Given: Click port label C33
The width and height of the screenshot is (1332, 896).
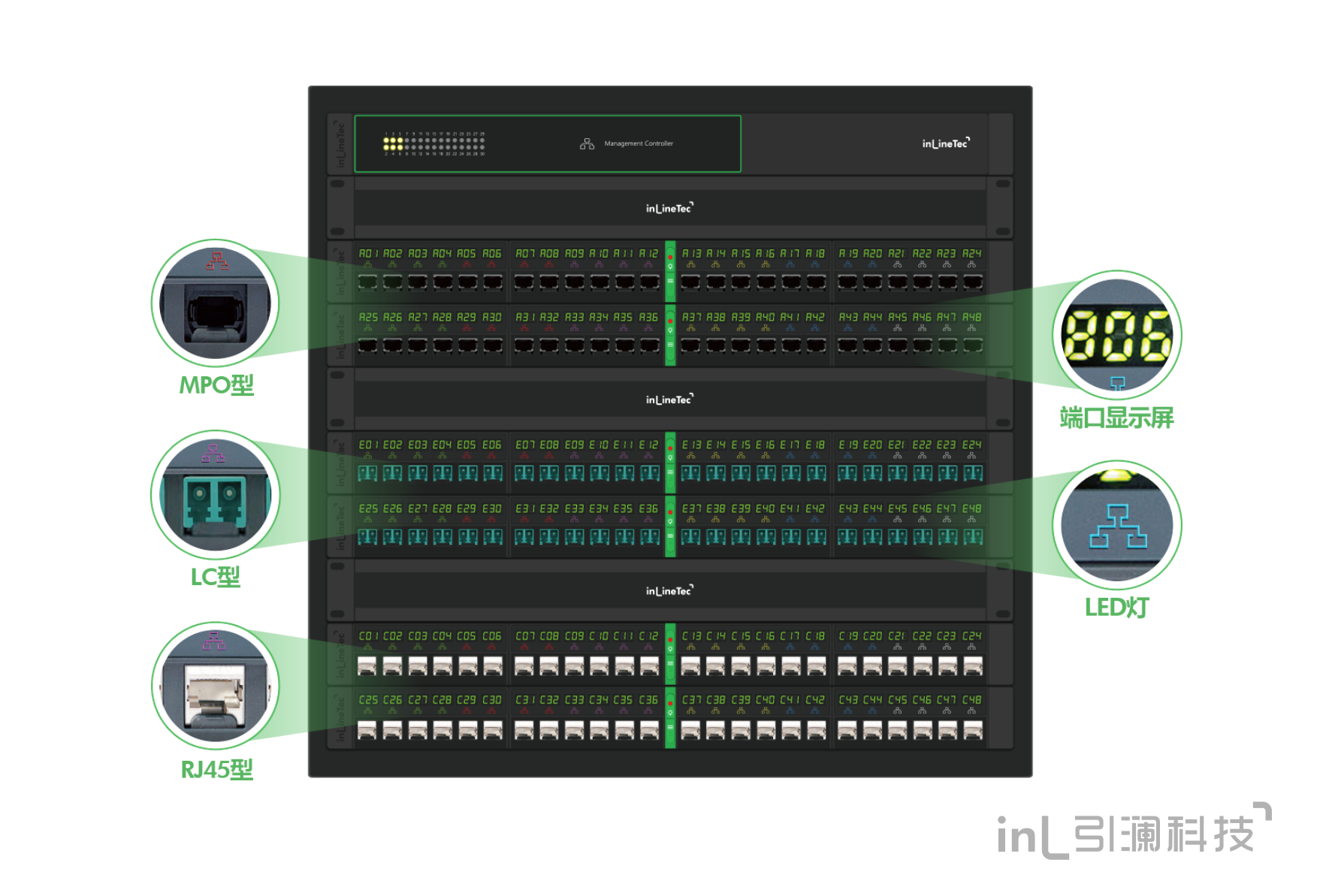Looking at the screenshot, I should [574, 700].
